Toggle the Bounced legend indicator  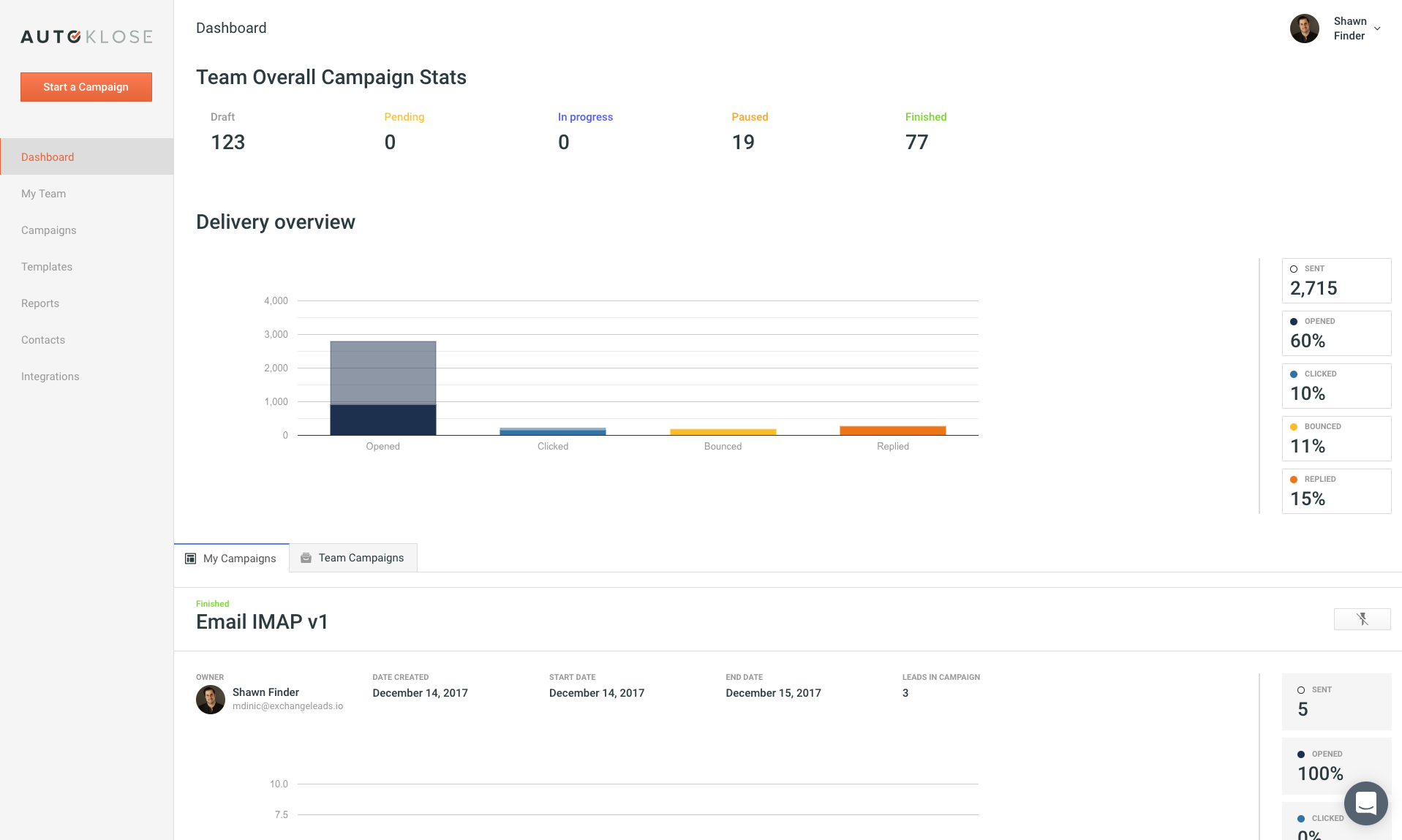[x=1294, y=427]
